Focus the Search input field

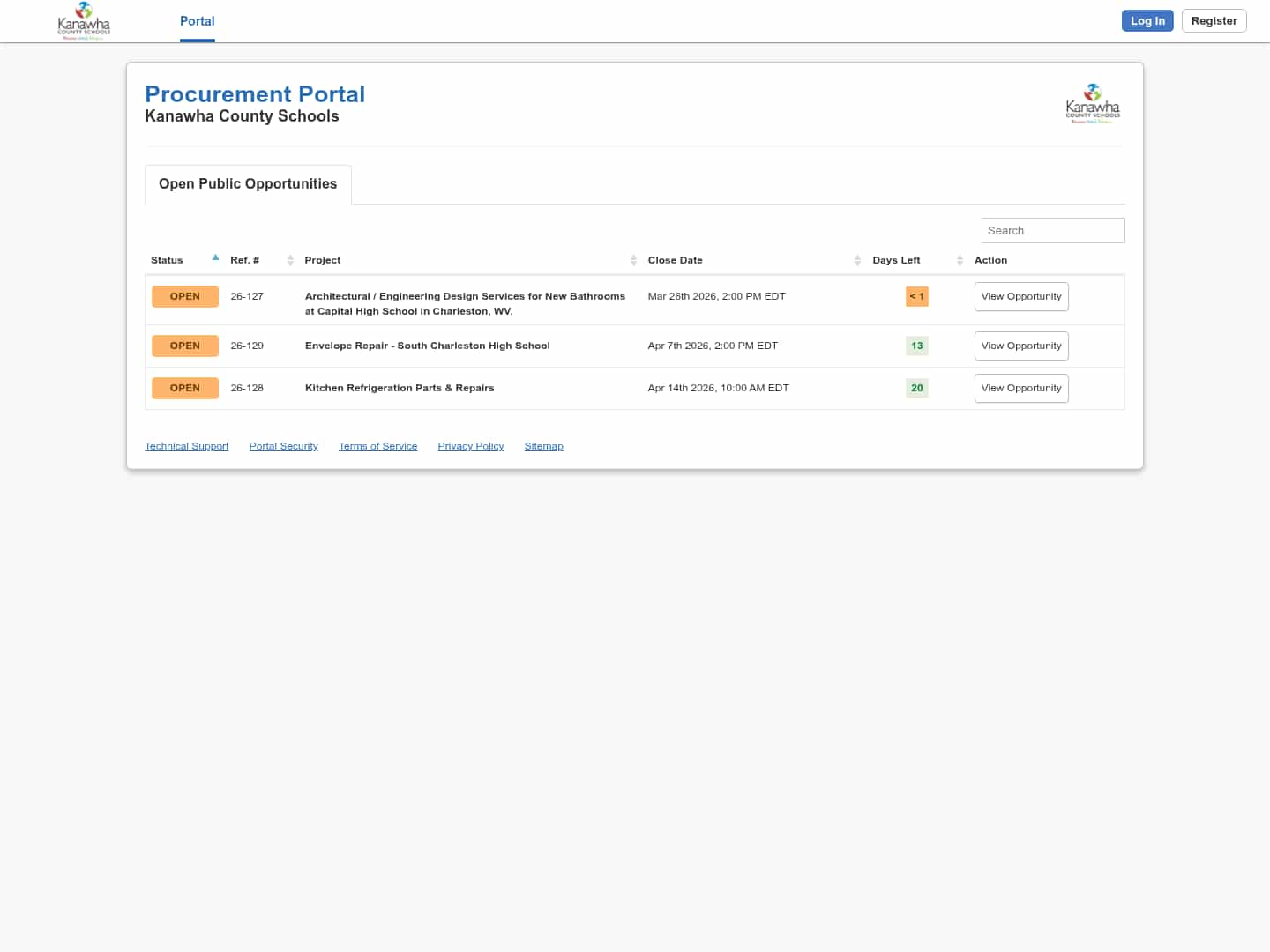[x=1053, y=231]
